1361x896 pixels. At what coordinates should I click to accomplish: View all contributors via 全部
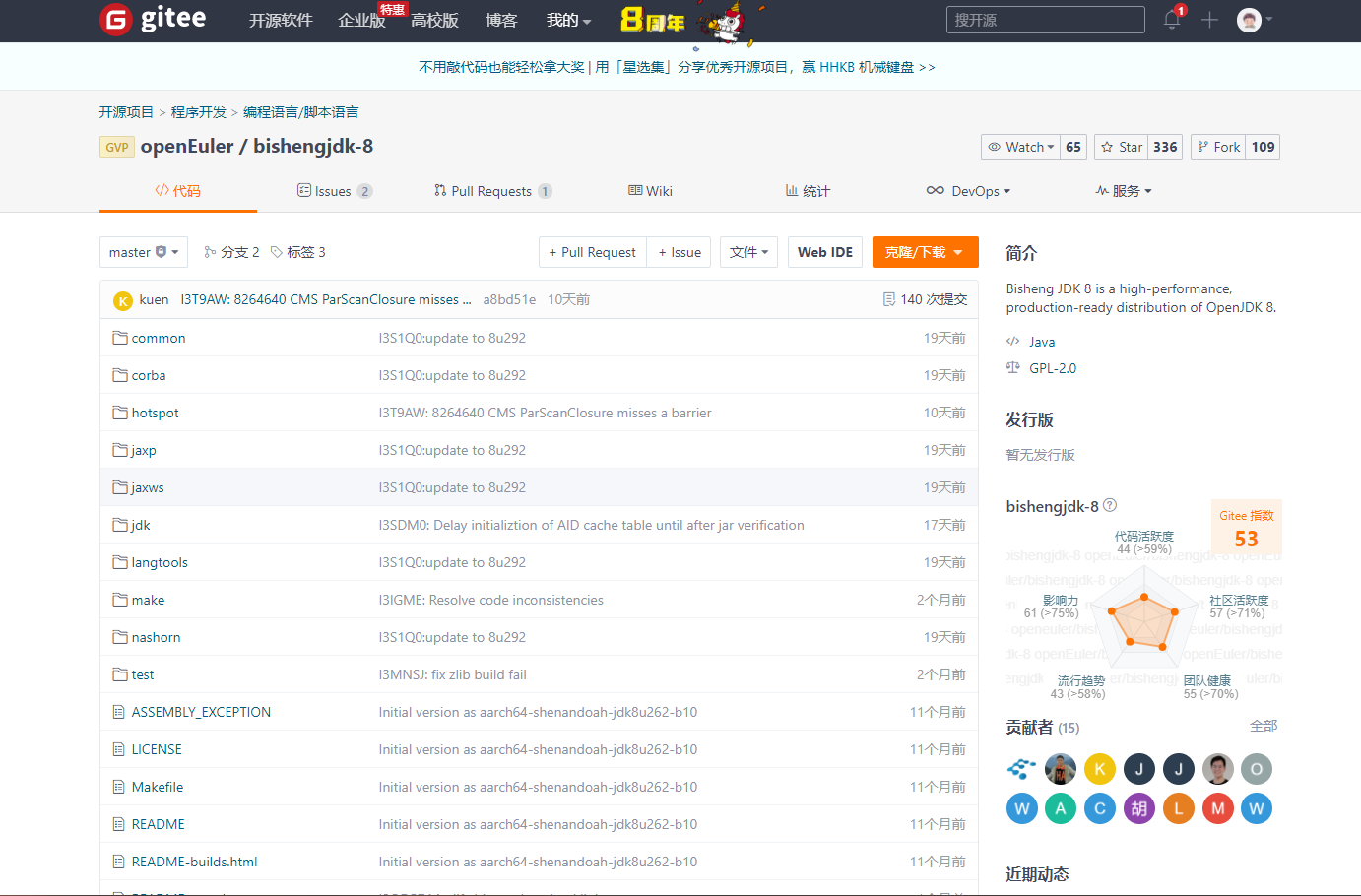tap(1264, 726)
